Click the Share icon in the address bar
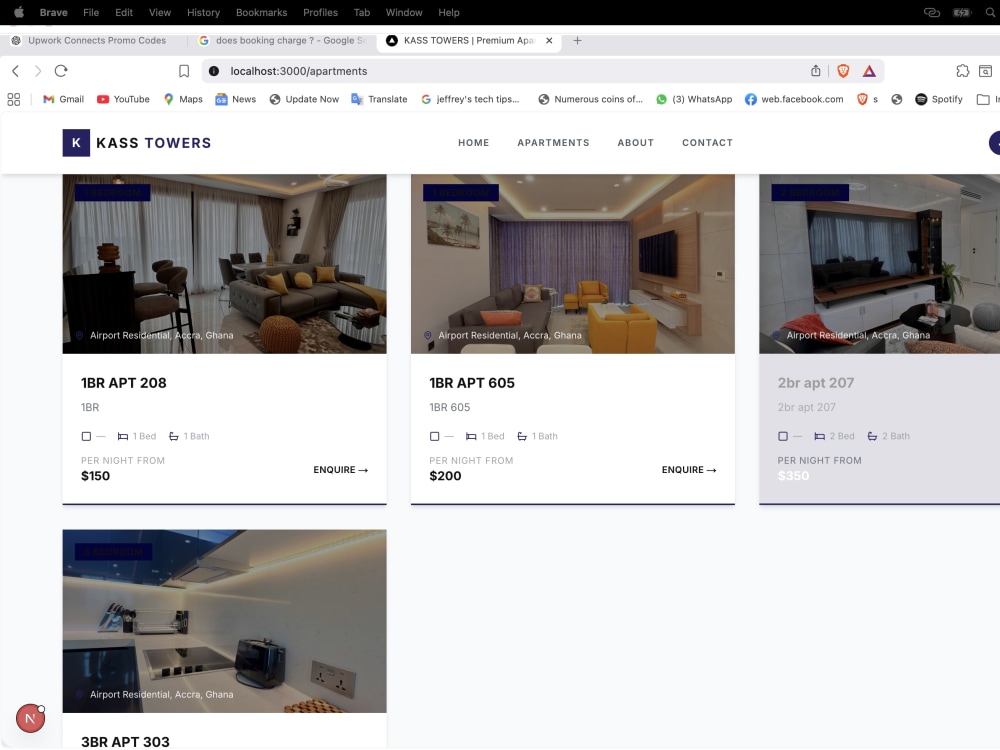Image resolution: width=1000 pixels, height=750 pixels. tap(816, 71)
